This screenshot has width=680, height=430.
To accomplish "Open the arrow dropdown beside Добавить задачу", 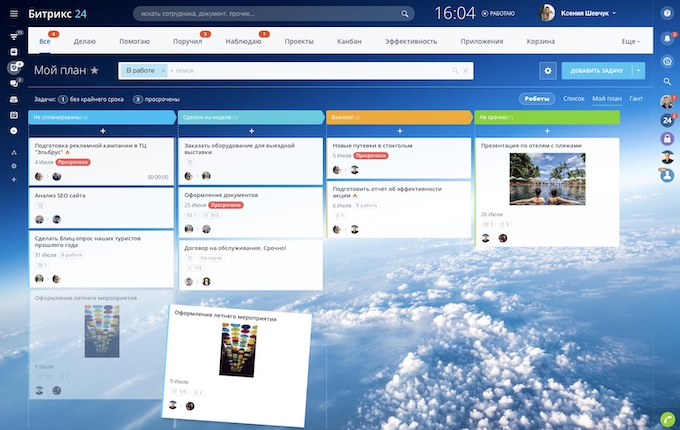I will coord(639,71).
